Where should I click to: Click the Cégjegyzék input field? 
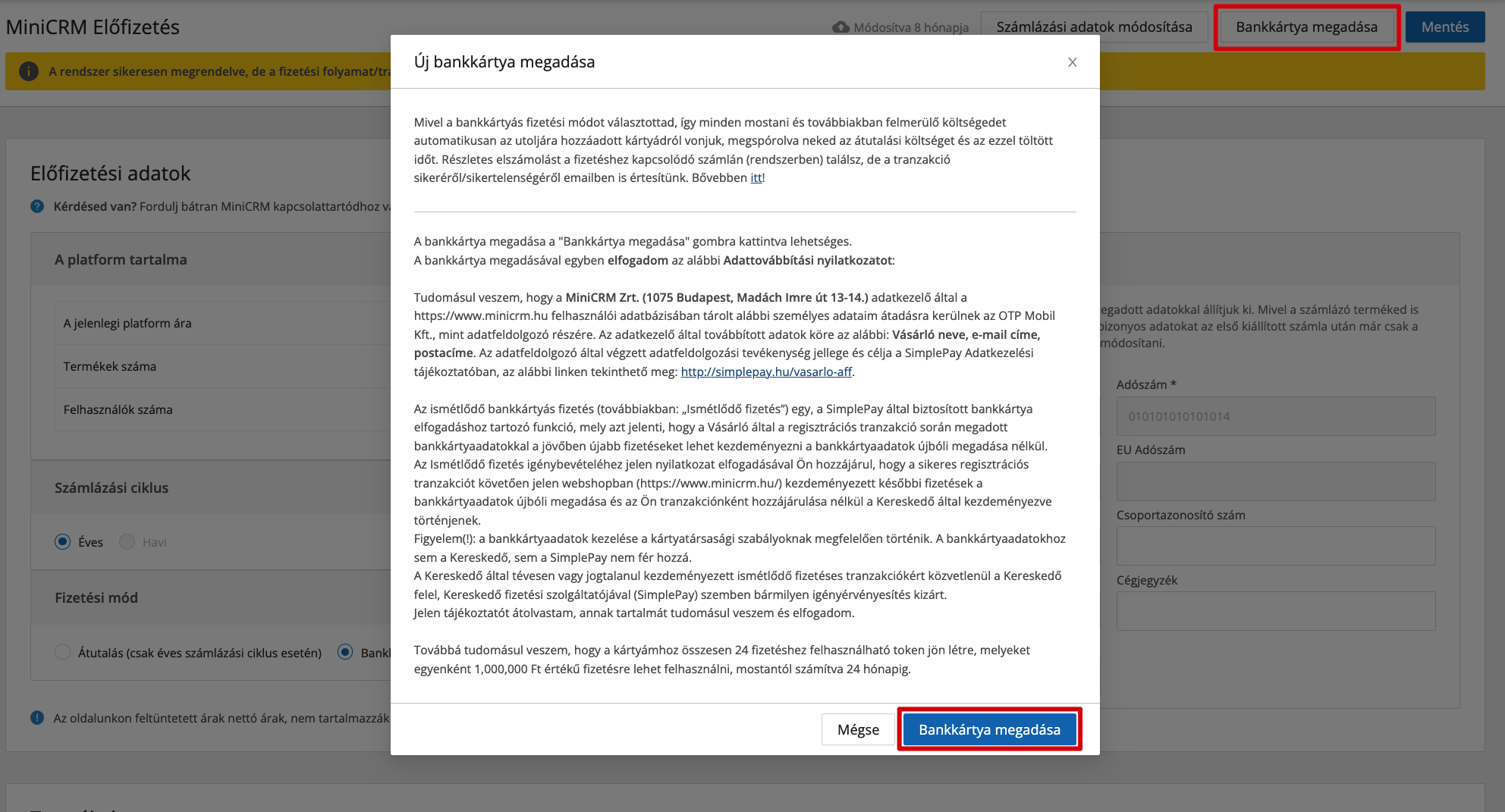1276,611
